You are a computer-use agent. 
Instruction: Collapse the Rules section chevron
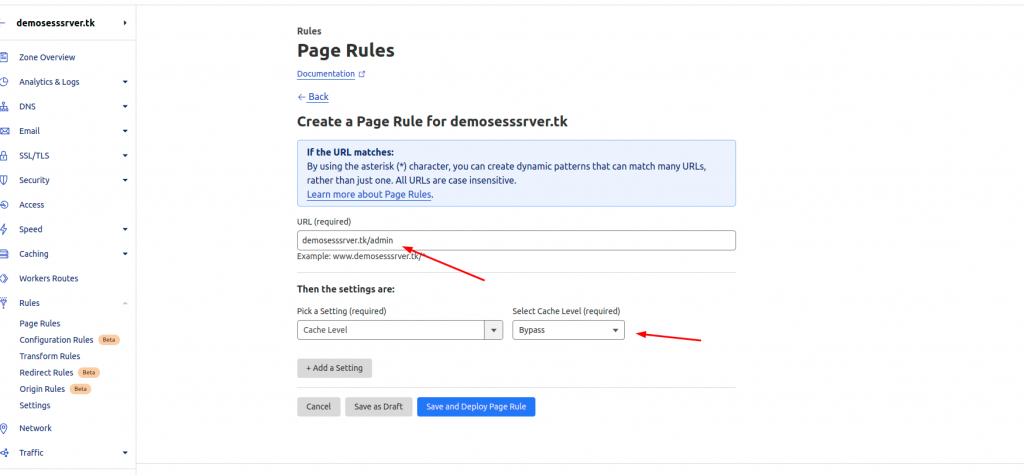(x=125, y=303)
